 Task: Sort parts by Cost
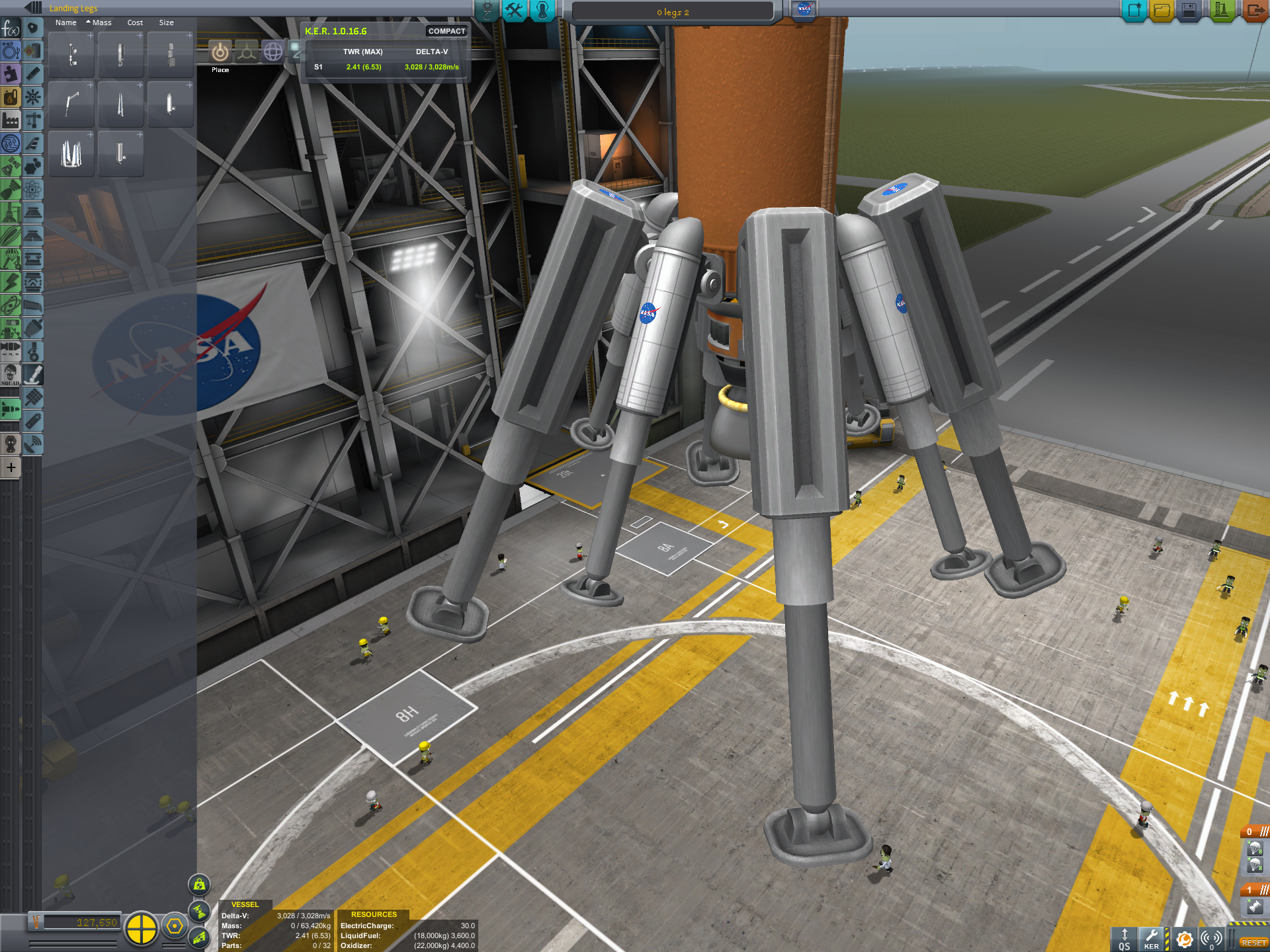tap(135, 22)
